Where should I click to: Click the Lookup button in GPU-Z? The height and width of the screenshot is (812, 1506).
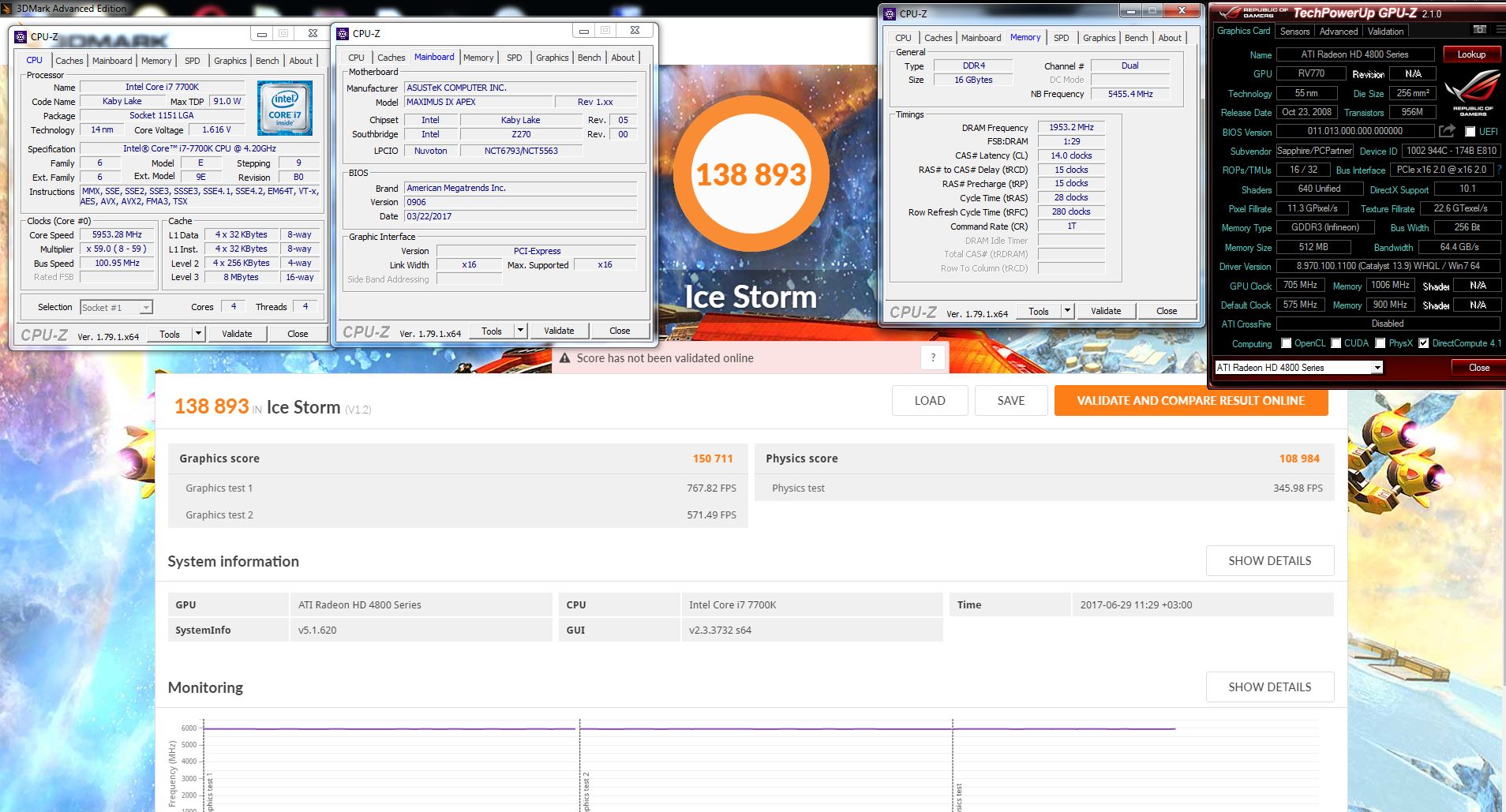click(1471, 54)
